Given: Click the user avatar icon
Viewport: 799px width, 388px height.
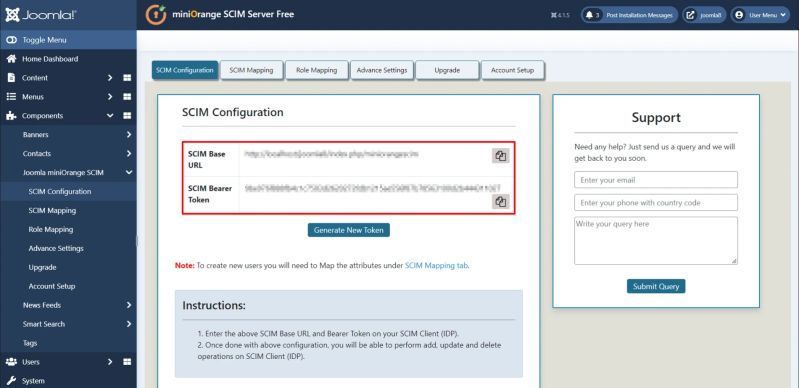Looking at the screenshot, I should tap(739, 15).
